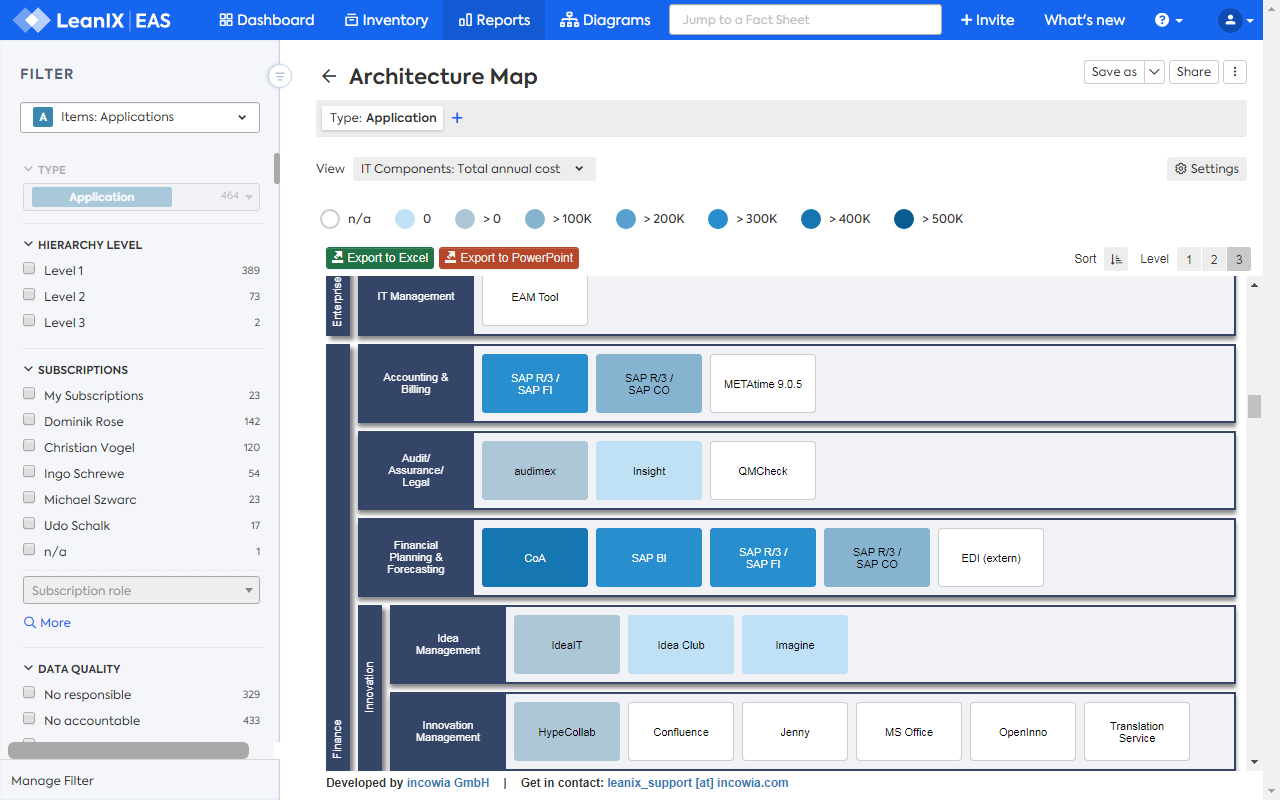Image resolution: width=1280 pixels, height=800 pixels.
Task: Click the Items: Applications blue A icon
Action: coord(42,117)
